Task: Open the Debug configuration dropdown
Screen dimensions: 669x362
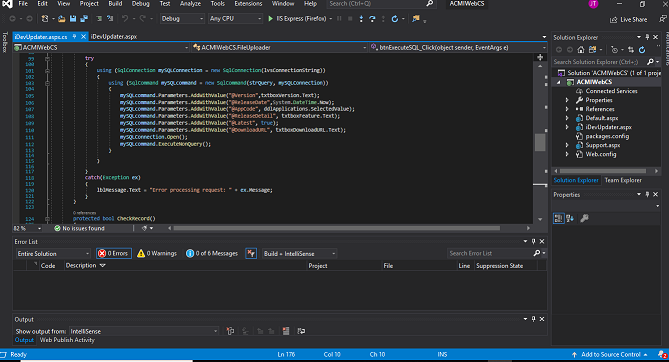Action: 182,19
